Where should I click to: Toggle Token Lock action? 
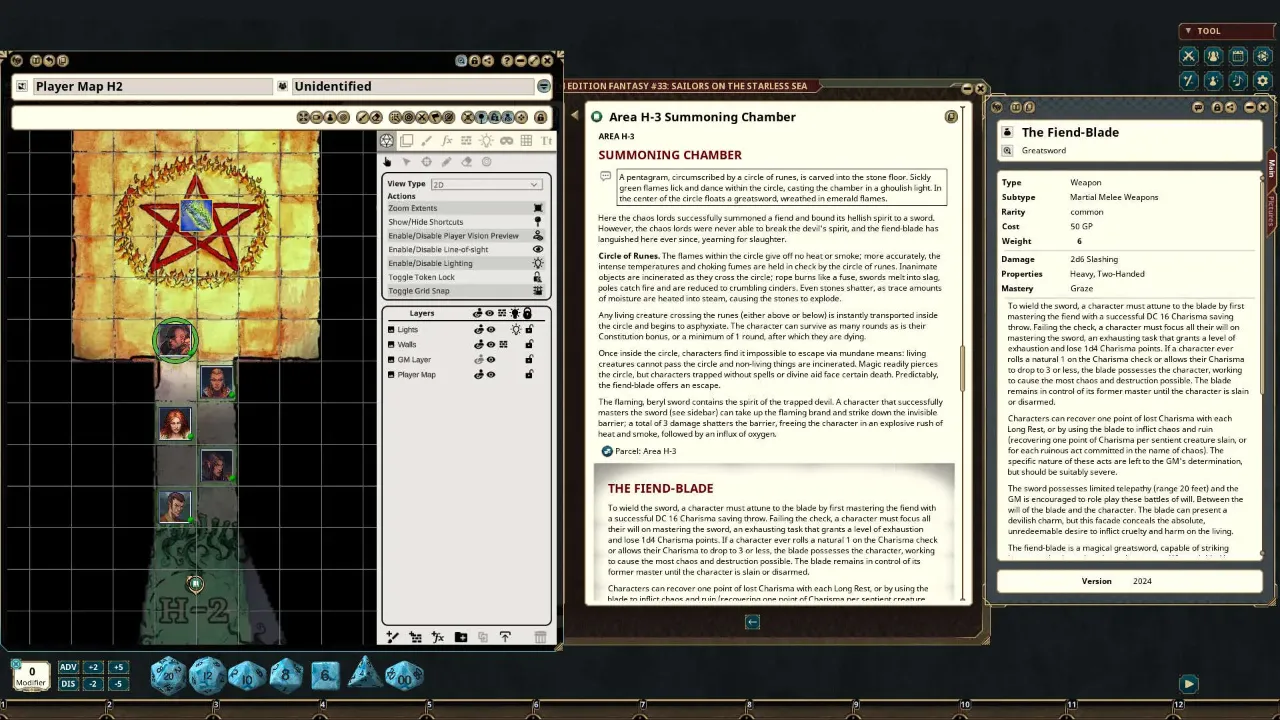coord(465,277)
